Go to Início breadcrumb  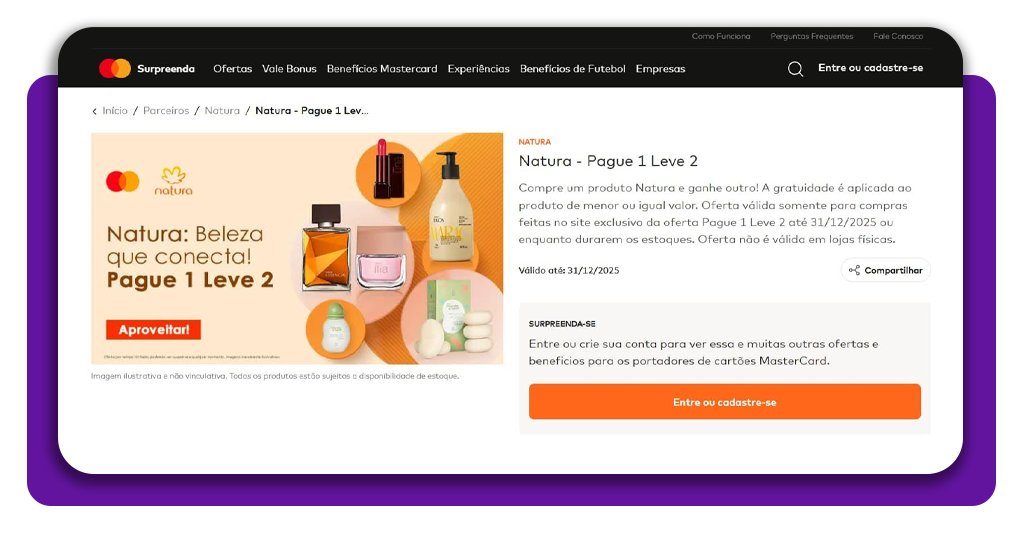tap(115, 111)
